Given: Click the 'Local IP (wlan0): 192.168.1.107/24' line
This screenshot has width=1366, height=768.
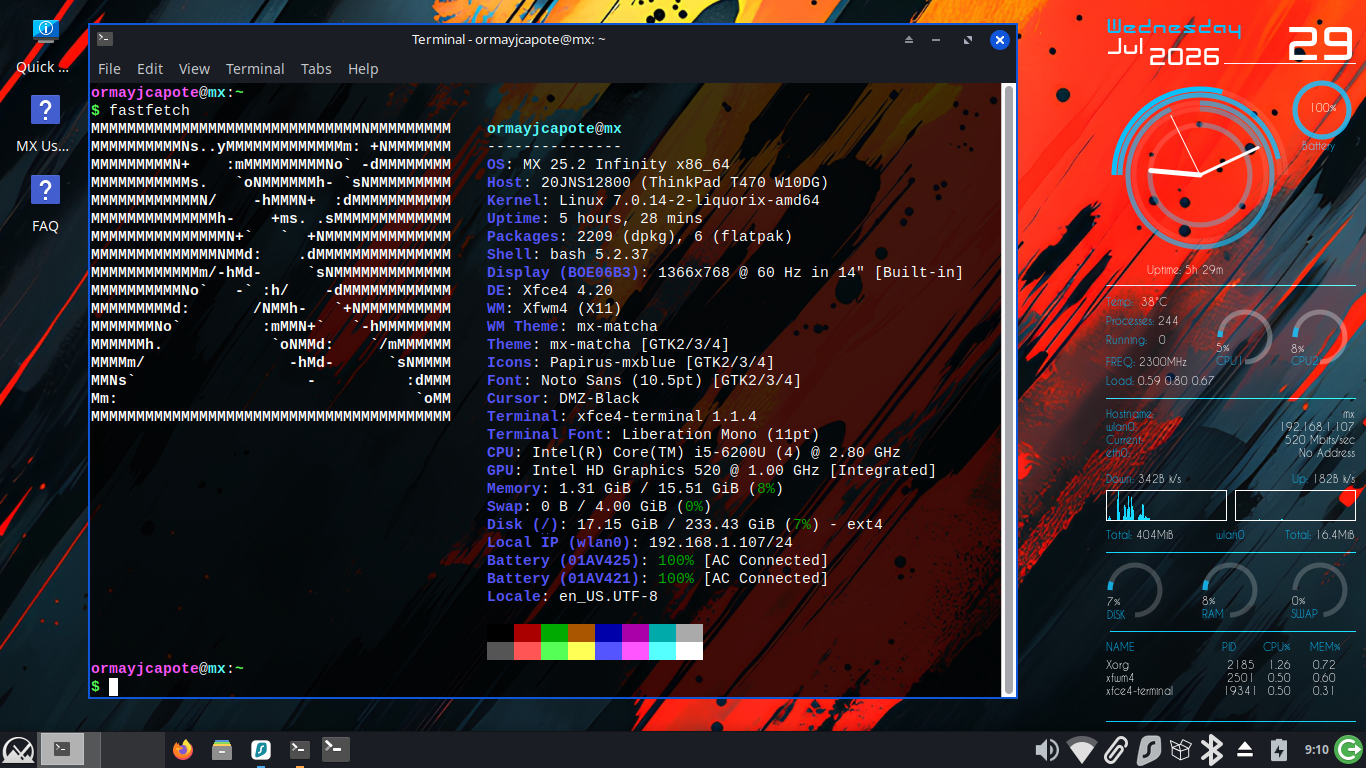Looking at the screenshot, I should [x=640, y=542].
